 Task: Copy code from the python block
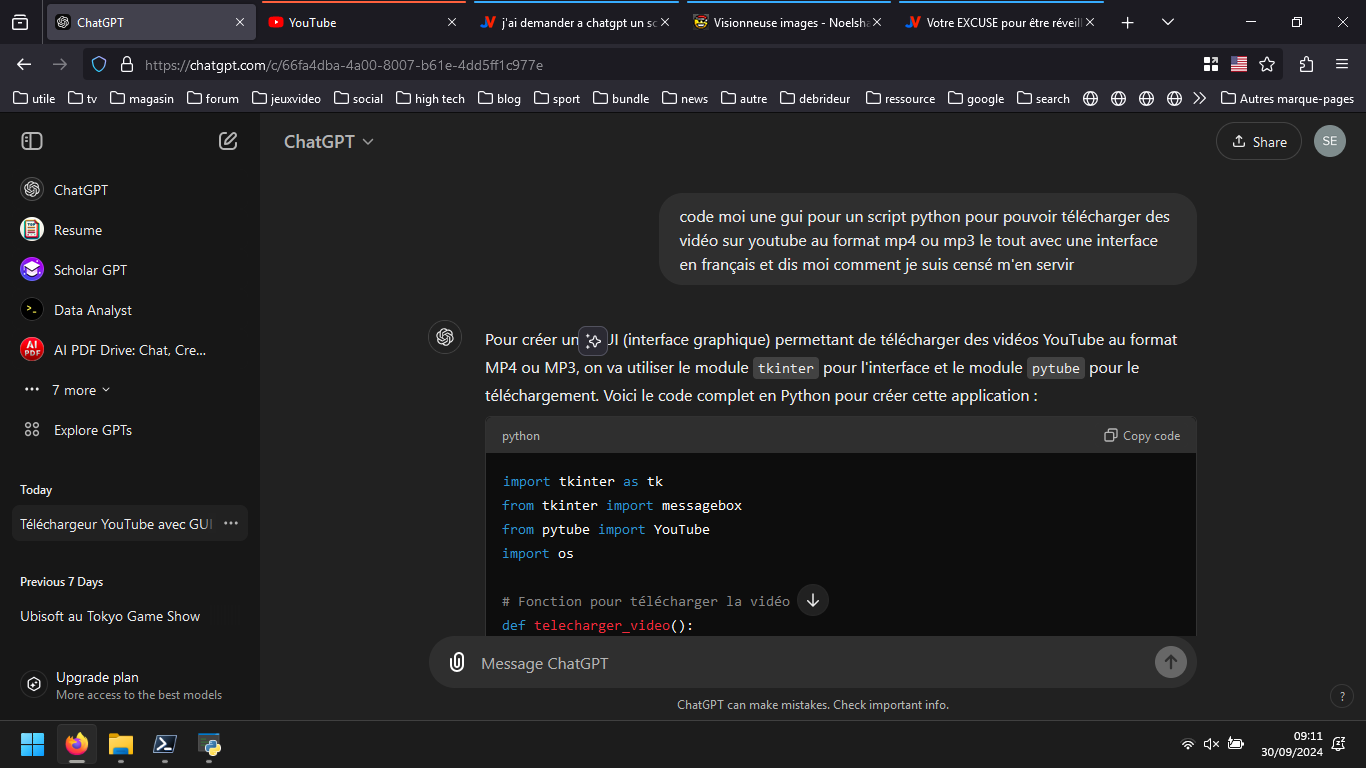(1142, 436)
